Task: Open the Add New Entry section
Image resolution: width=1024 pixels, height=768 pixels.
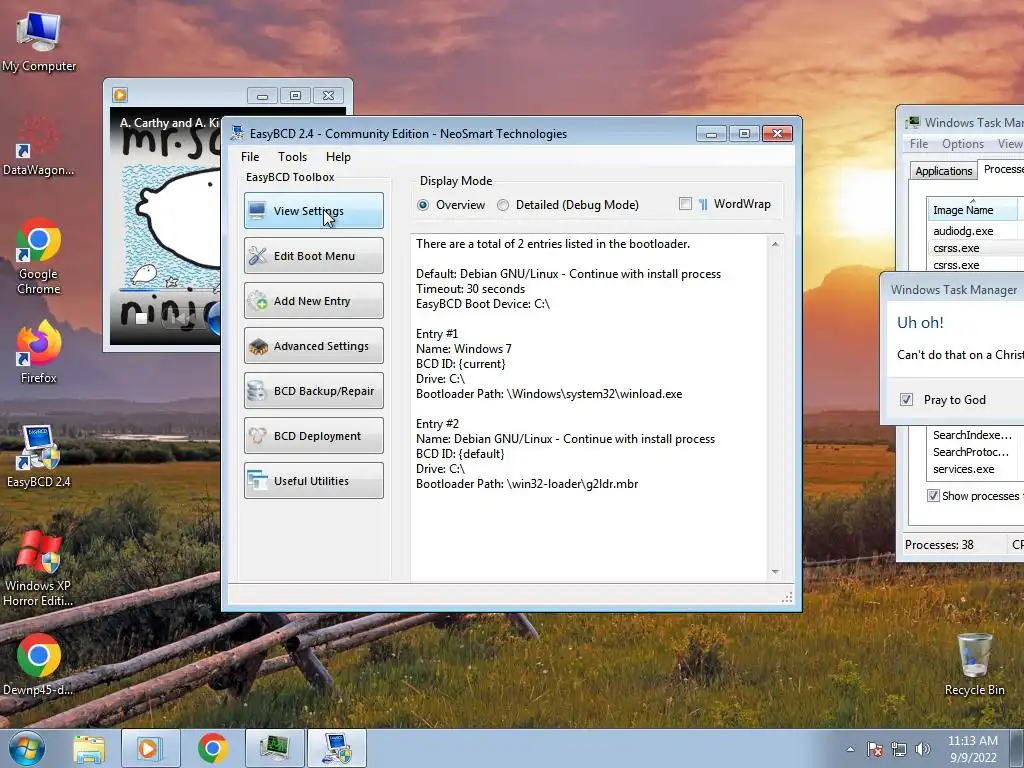Action: (x=313, y=301)
